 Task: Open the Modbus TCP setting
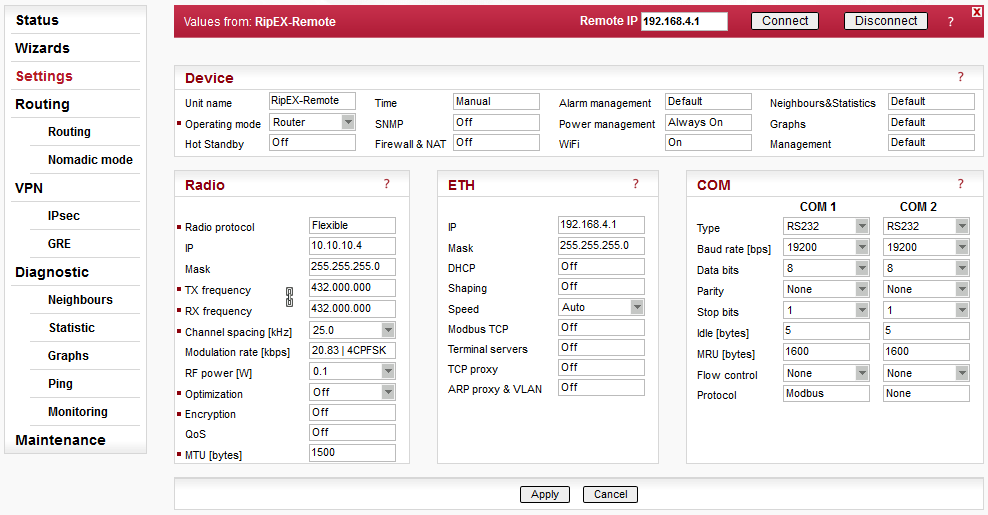tap(601, 327)
